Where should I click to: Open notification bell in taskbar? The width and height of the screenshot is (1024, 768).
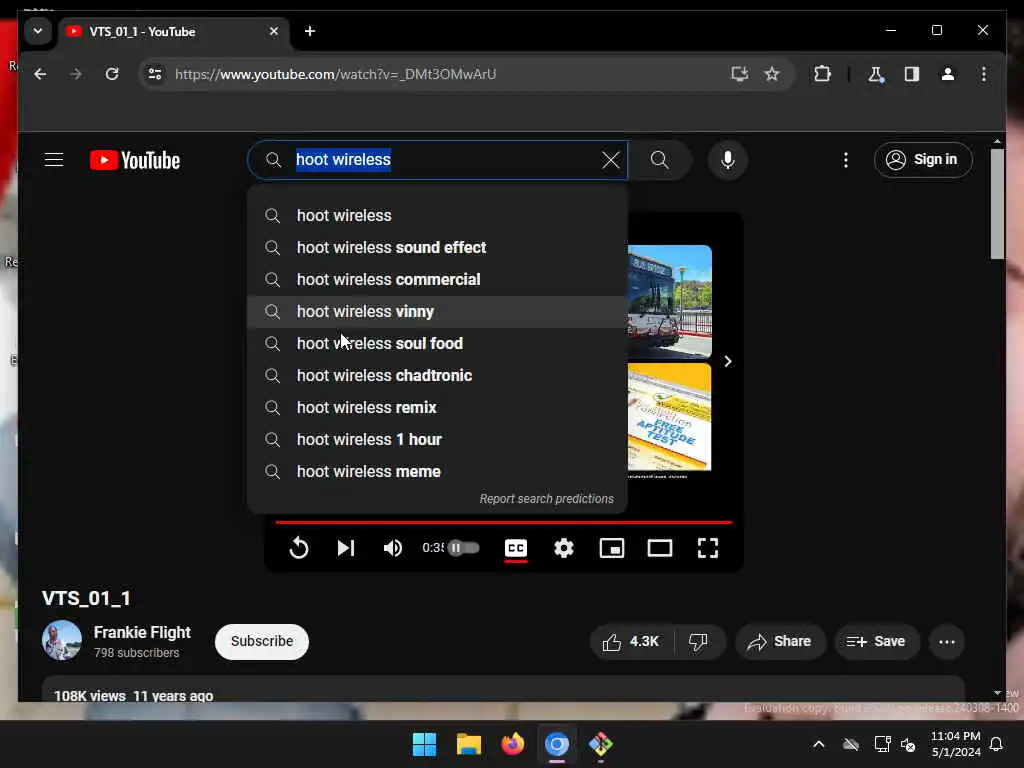click(997, 744)
